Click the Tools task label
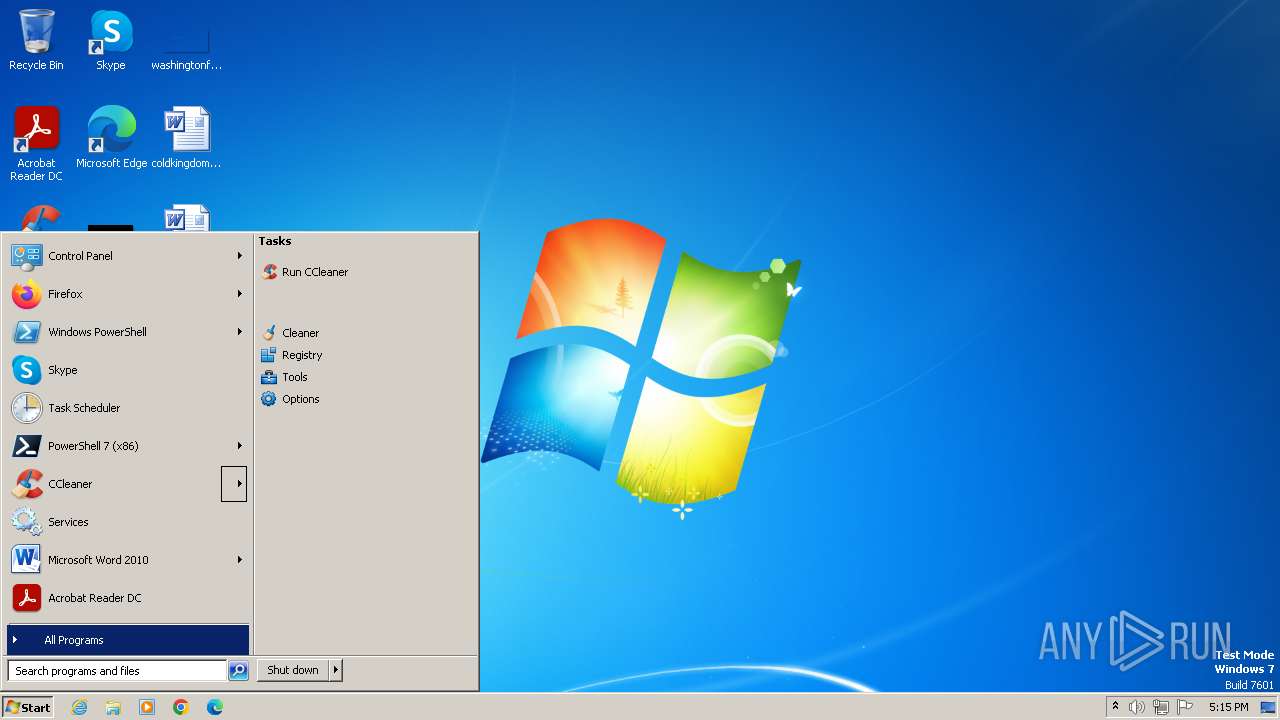 [295, 377]
